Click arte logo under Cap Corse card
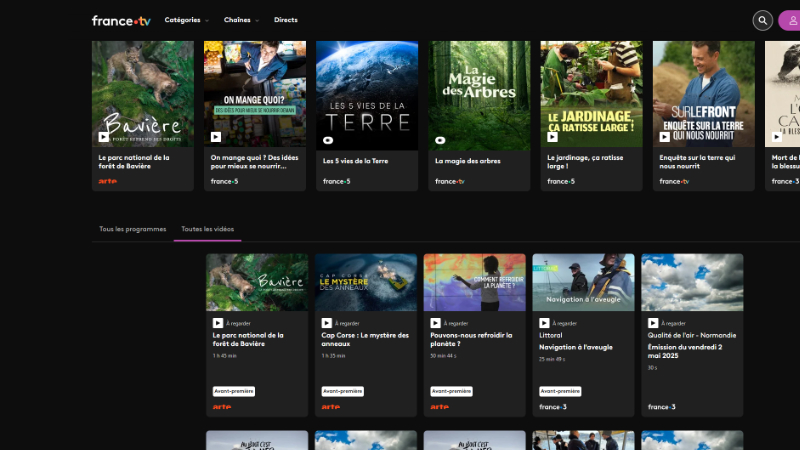This screenshot has height=450, width=800. pos(329,407)
